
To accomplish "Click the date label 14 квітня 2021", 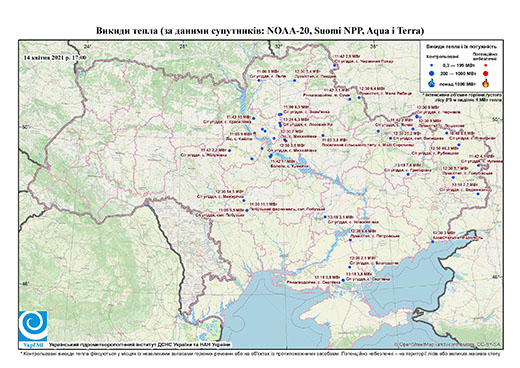I will click(x=55, y=57).
